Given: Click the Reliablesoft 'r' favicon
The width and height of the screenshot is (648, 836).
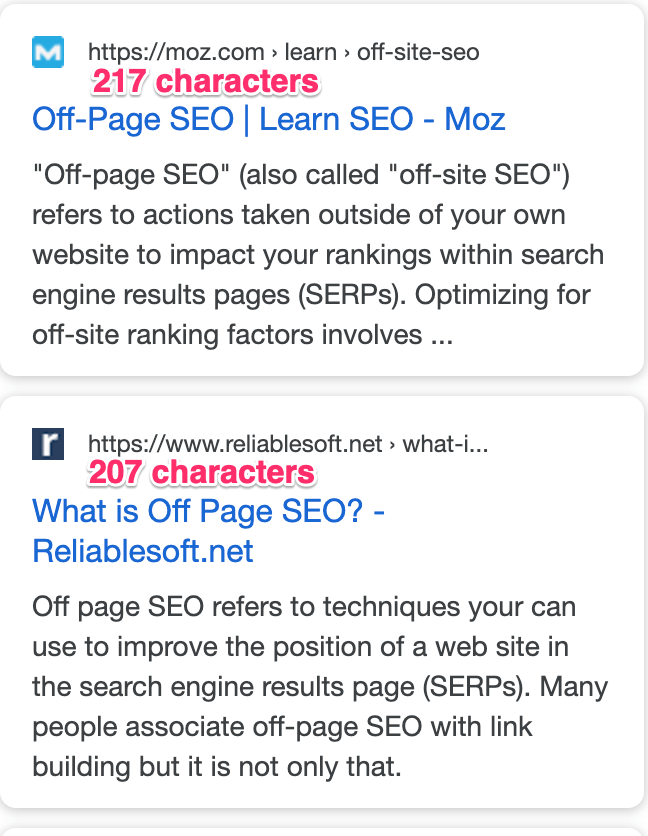Looking at the screenshot, I should point(47,443).
